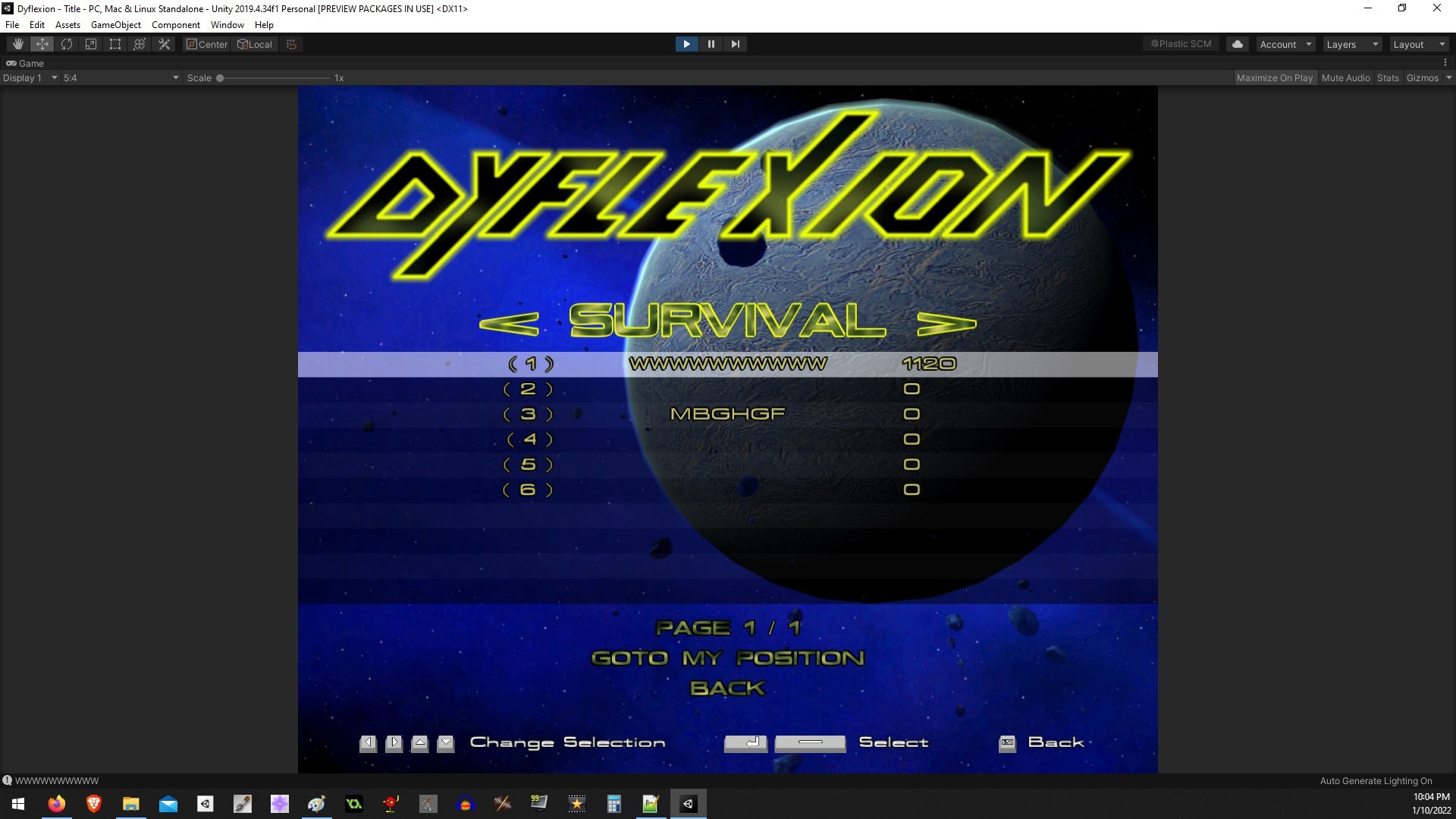Open the custom editor tools button
This screenshot has width=1456, height=819.
pyautogui.click(x=164, y=44)
